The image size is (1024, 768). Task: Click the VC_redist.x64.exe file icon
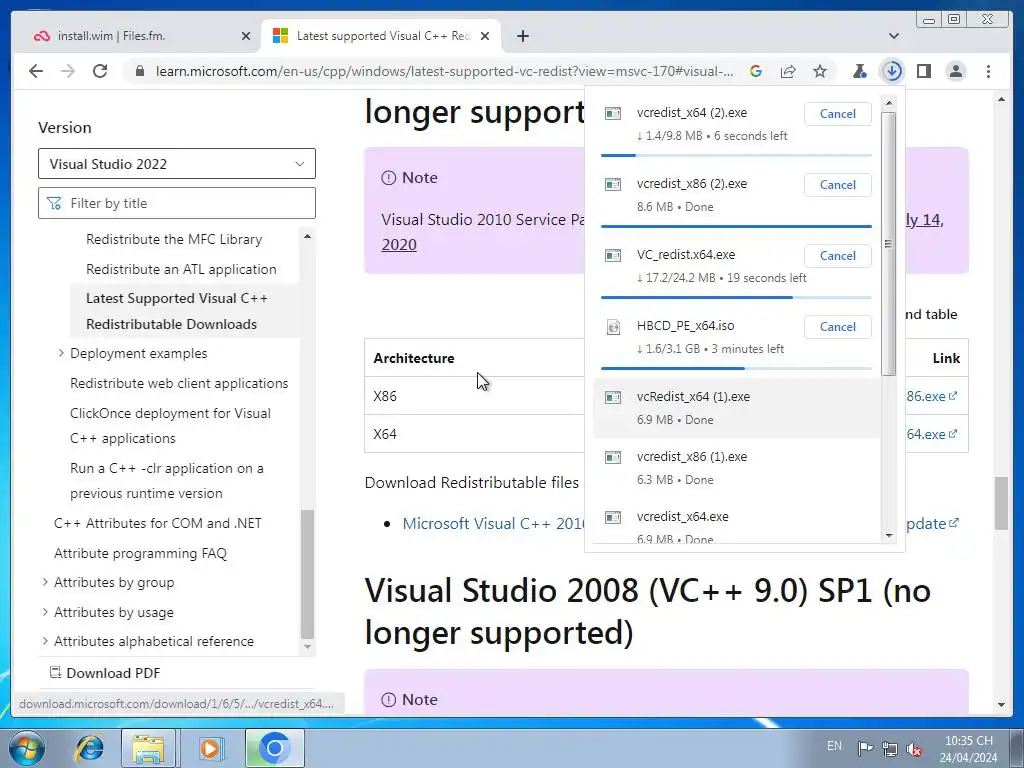pos(613,255)
